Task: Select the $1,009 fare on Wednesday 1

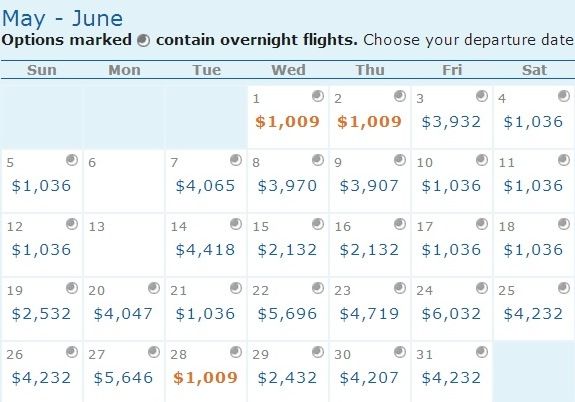Action: (x=288, y=122)
